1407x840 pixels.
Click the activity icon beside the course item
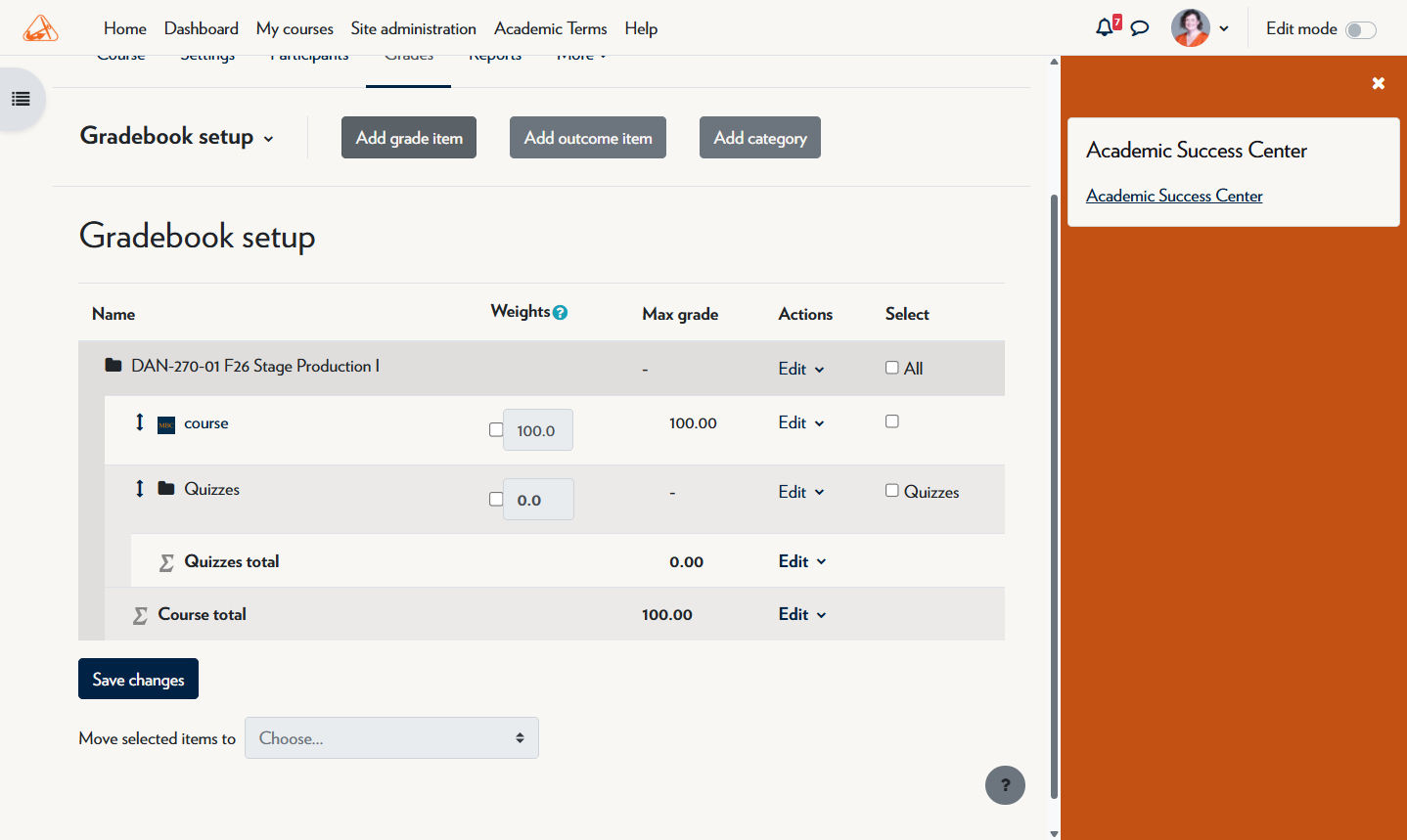166,424
